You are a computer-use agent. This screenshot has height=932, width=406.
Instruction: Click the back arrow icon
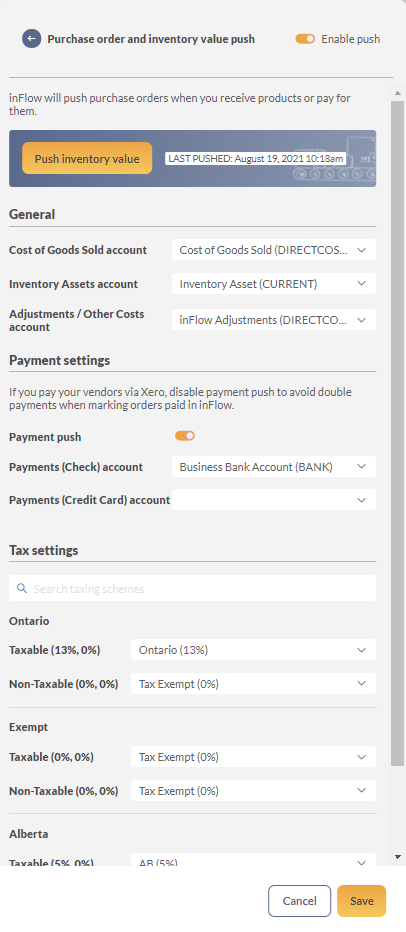tap(32, 39)
